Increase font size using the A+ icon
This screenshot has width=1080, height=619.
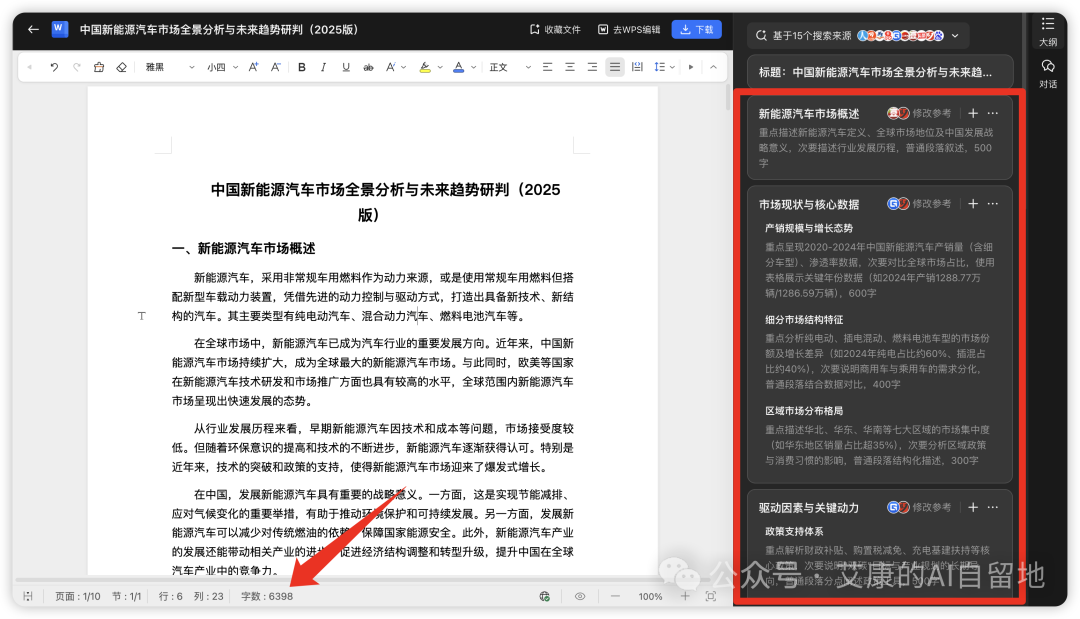251,67
